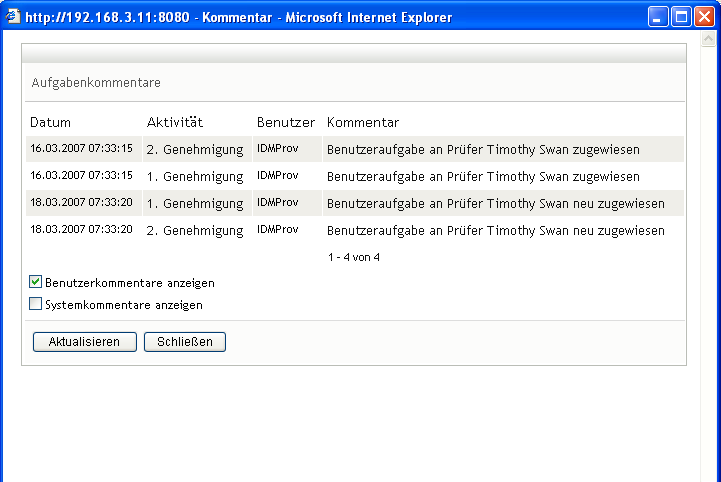
Task: Click the third row's 'neu zugewiesen' comment
Action: [x=495, y=203]
